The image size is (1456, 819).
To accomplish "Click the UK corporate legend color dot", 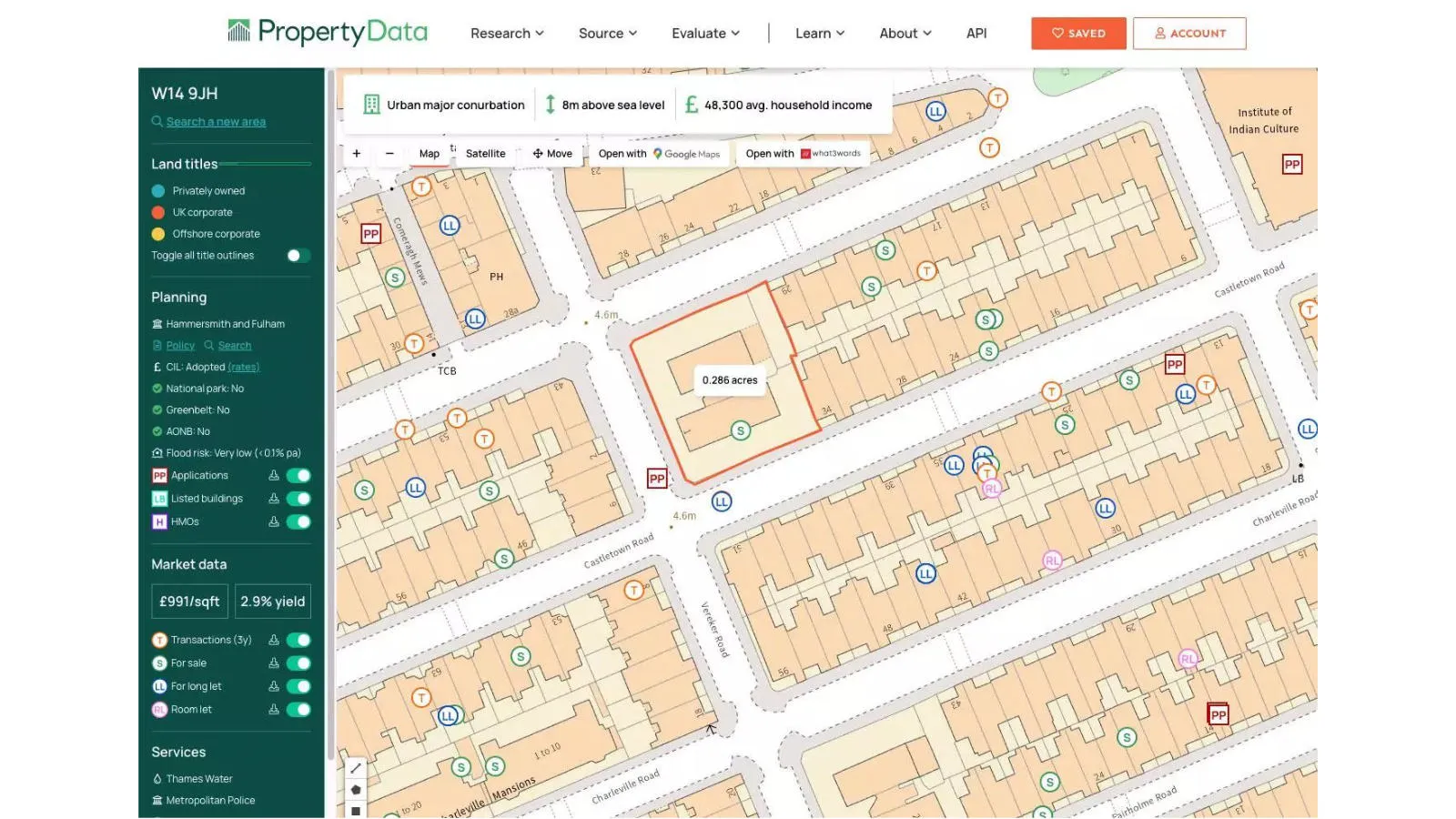I will [157, 212].
